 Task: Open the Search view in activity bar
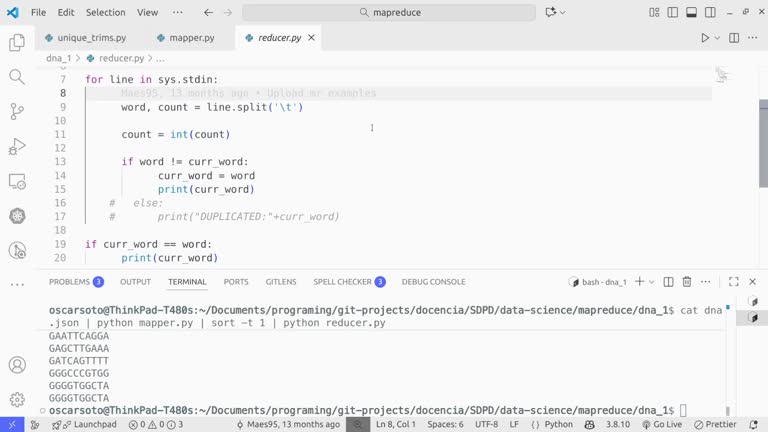[x=17, y=77]
